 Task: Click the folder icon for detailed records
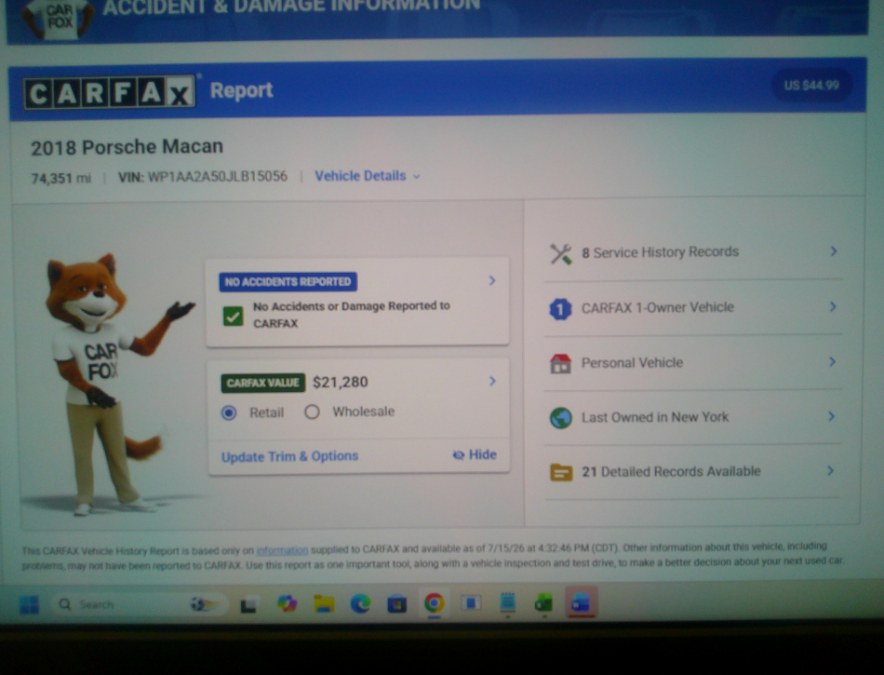(561, 472)
